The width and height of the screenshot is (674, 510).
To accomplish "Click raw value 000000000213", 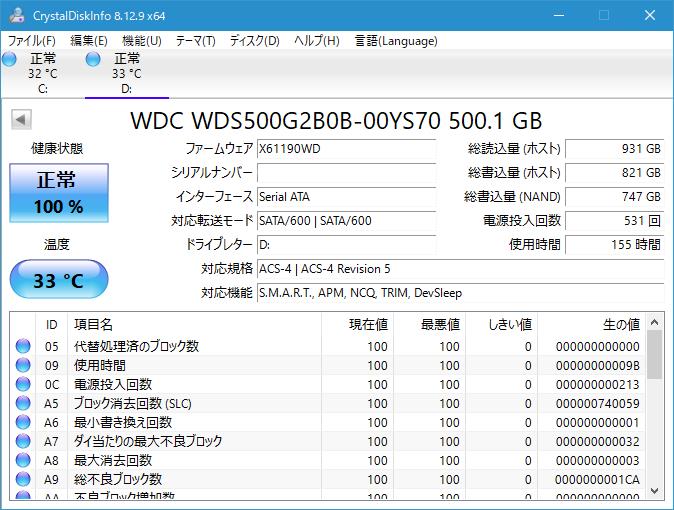I will click(x=597, y=384).
